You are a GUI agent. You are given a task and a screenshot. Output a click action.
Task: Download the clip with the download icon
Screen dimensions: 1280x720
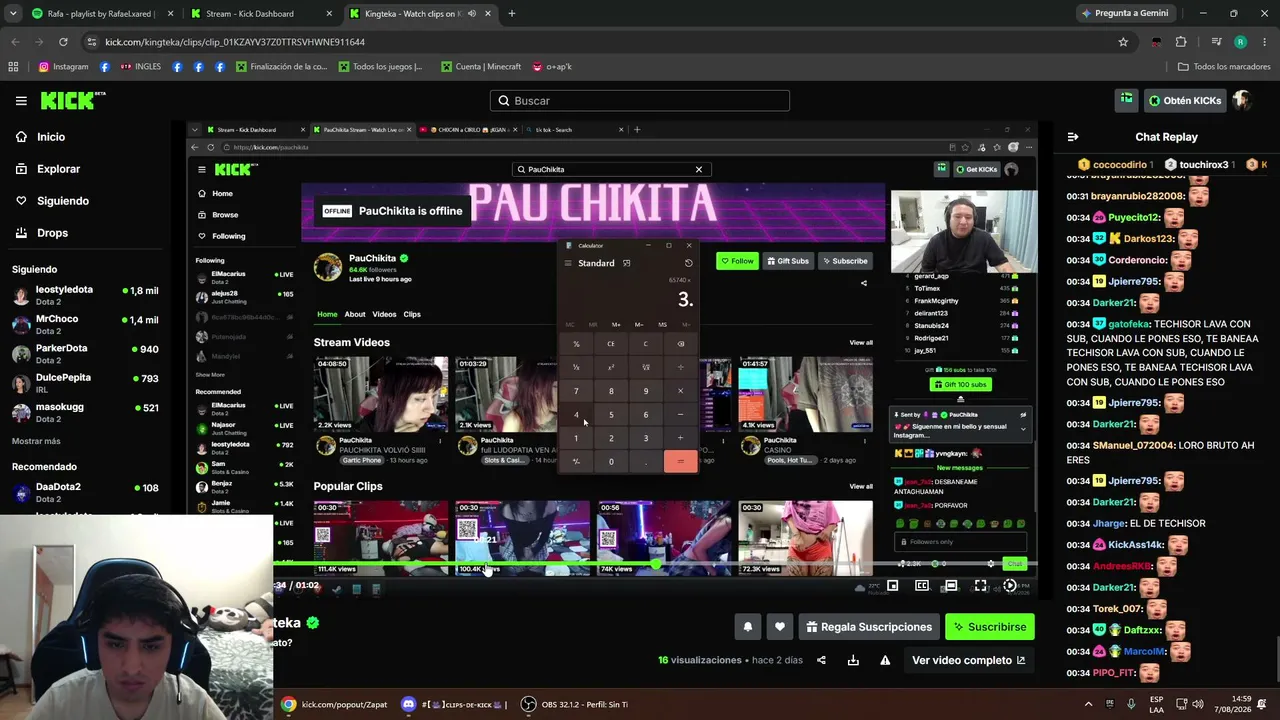853,660
